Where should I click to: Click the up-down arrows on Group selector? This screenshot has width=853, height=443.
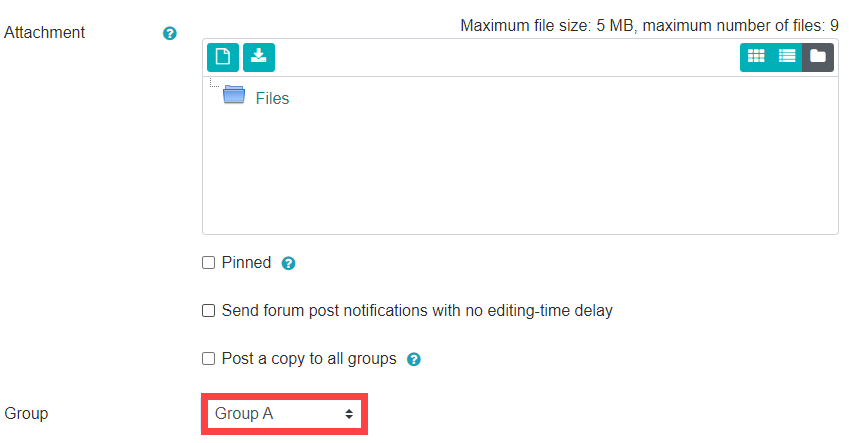[349, 414]
